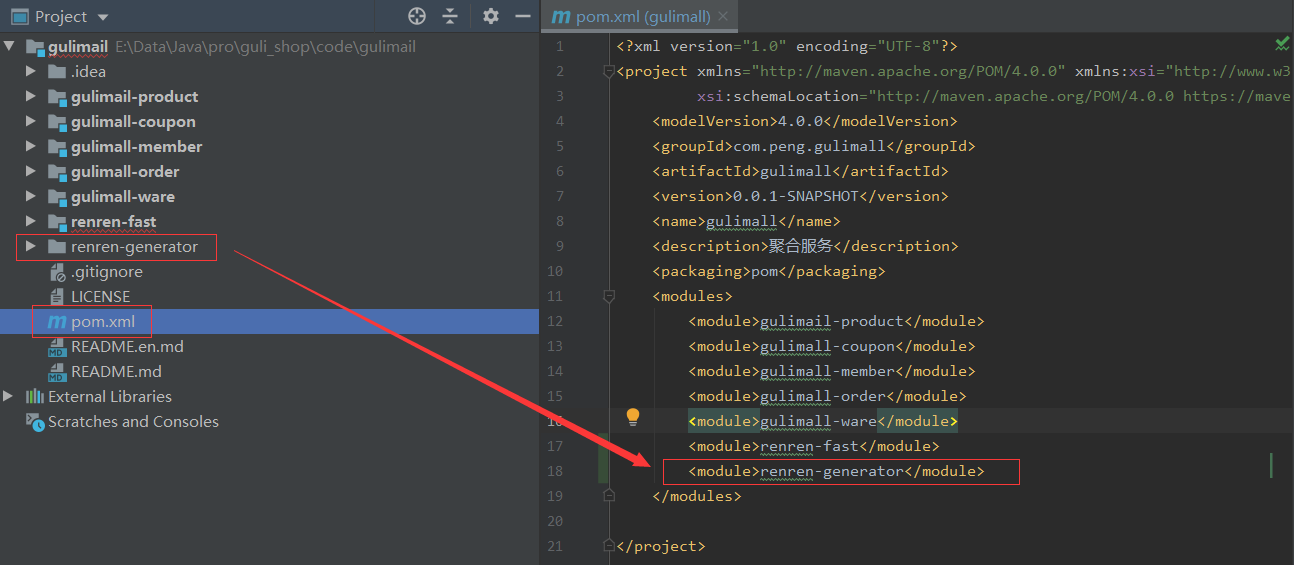Click the Maven icon of pom.xml
This screenshot has height=565, width=1294.
click(x=56, y=322)
